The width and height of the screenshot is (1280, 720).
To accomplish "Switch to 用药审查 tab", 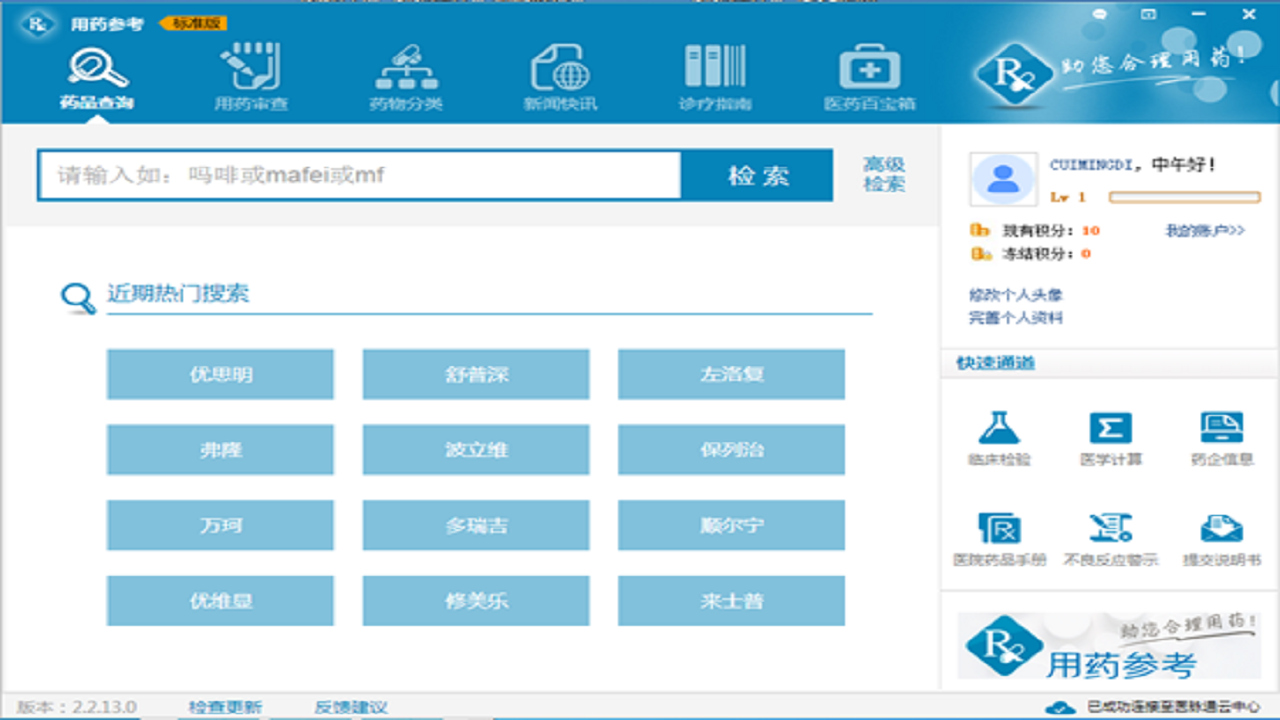I will [x=250, y=77].
